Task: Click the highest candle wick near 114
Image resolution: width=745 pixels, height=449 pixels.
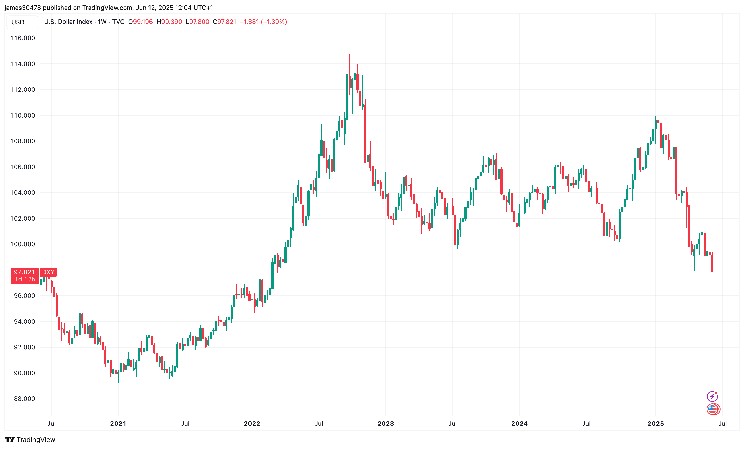Action: (x=349, y=56)
